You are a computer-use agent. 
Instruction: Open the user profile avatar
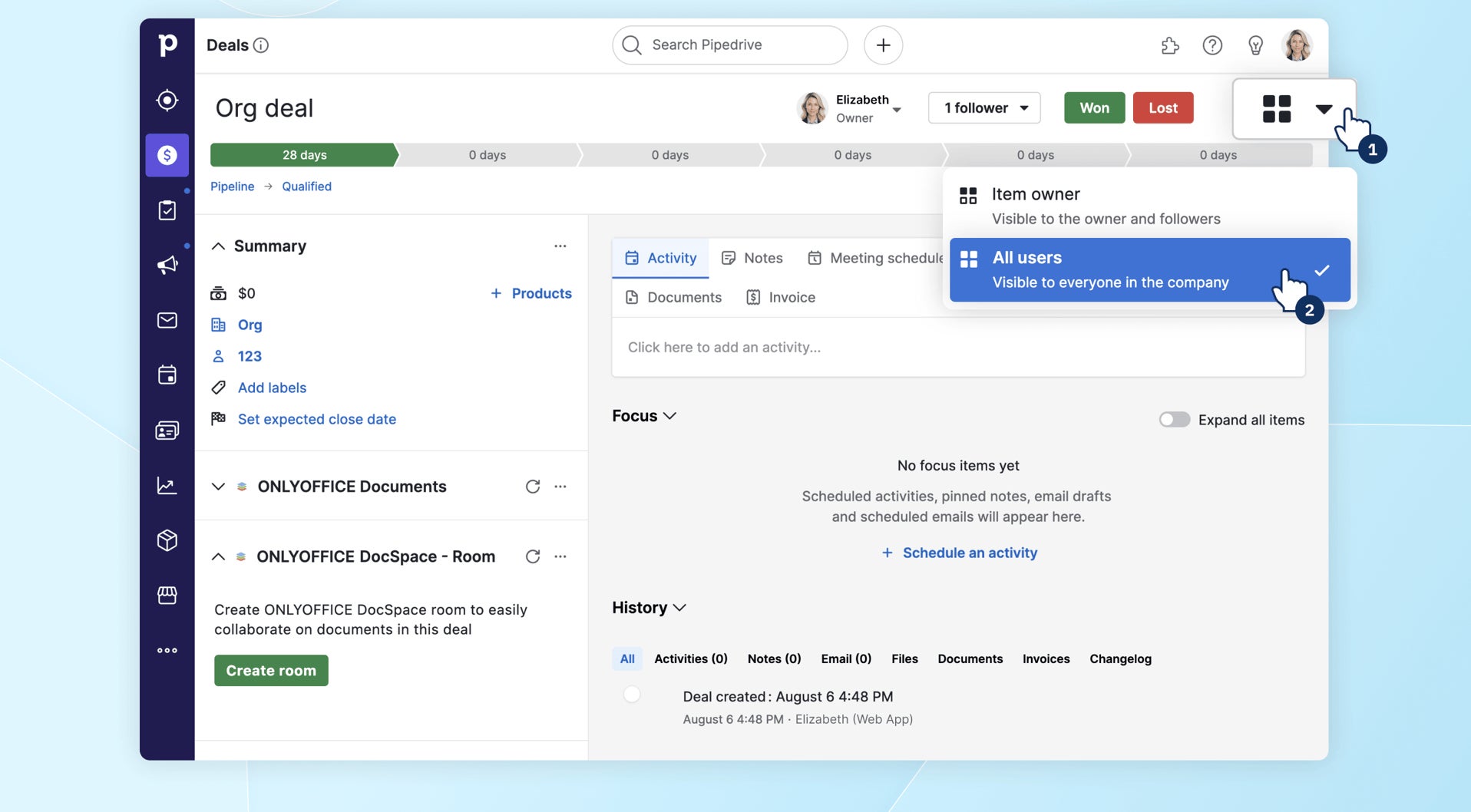tap(1297, 45)
